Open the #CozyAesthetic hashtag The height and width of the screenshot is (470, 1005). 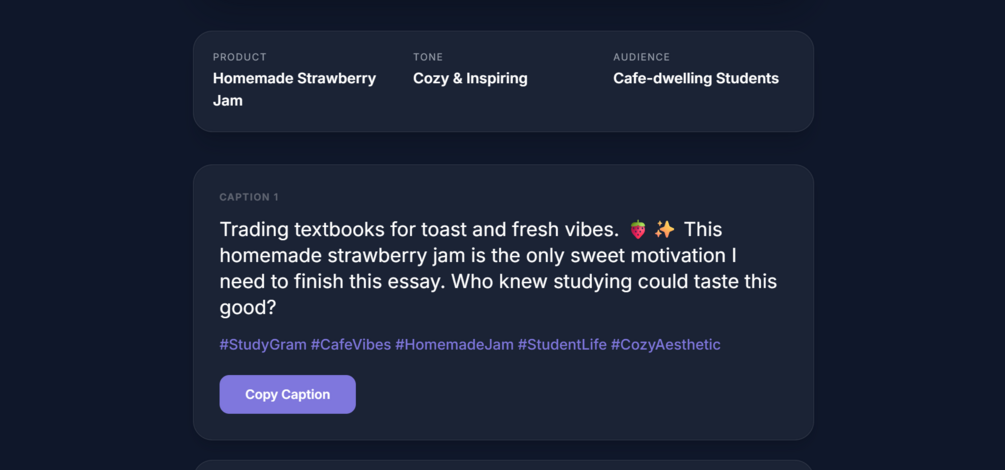tap(665, 344)
